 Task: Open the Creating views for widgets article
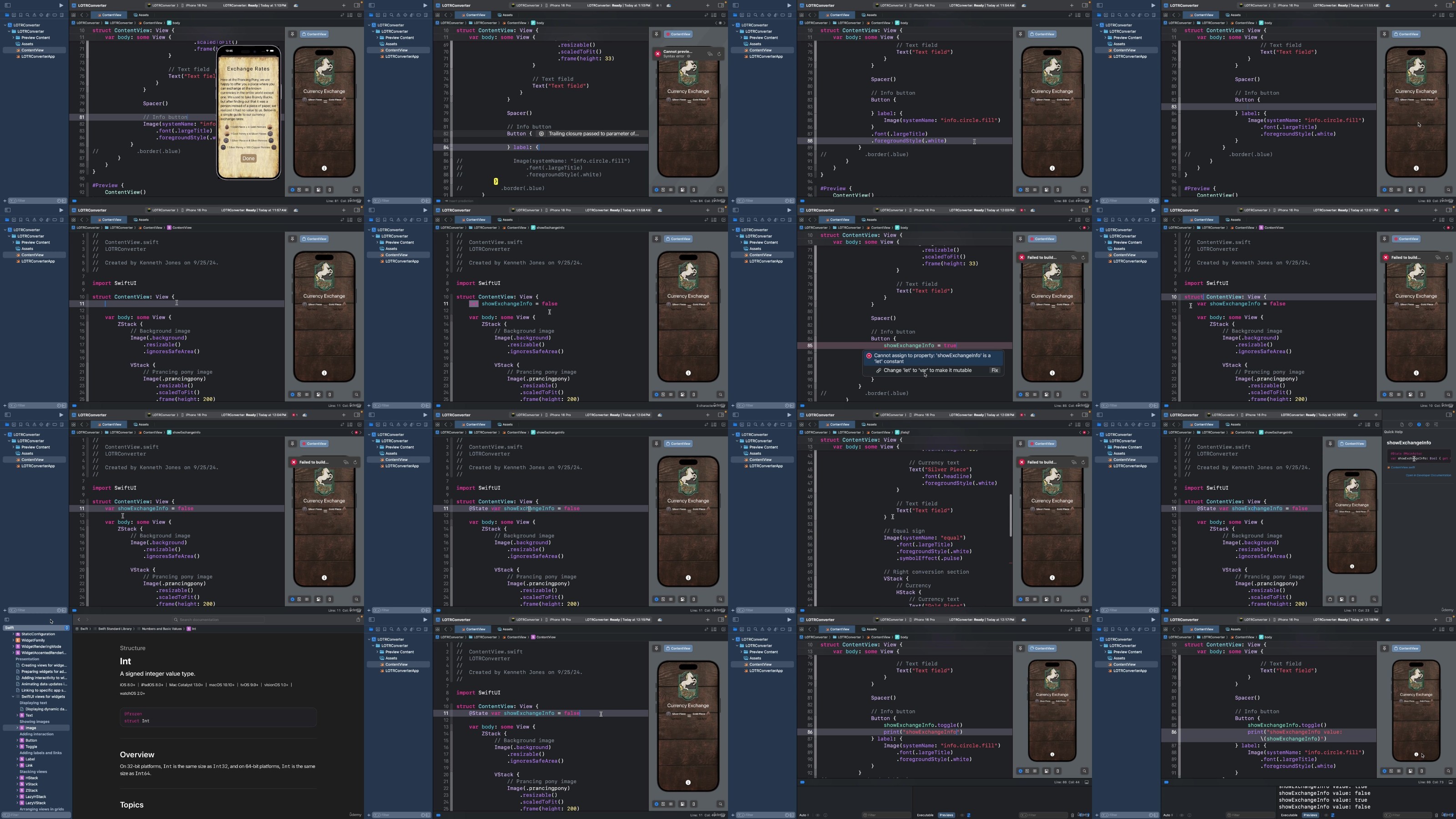[44, 665]
